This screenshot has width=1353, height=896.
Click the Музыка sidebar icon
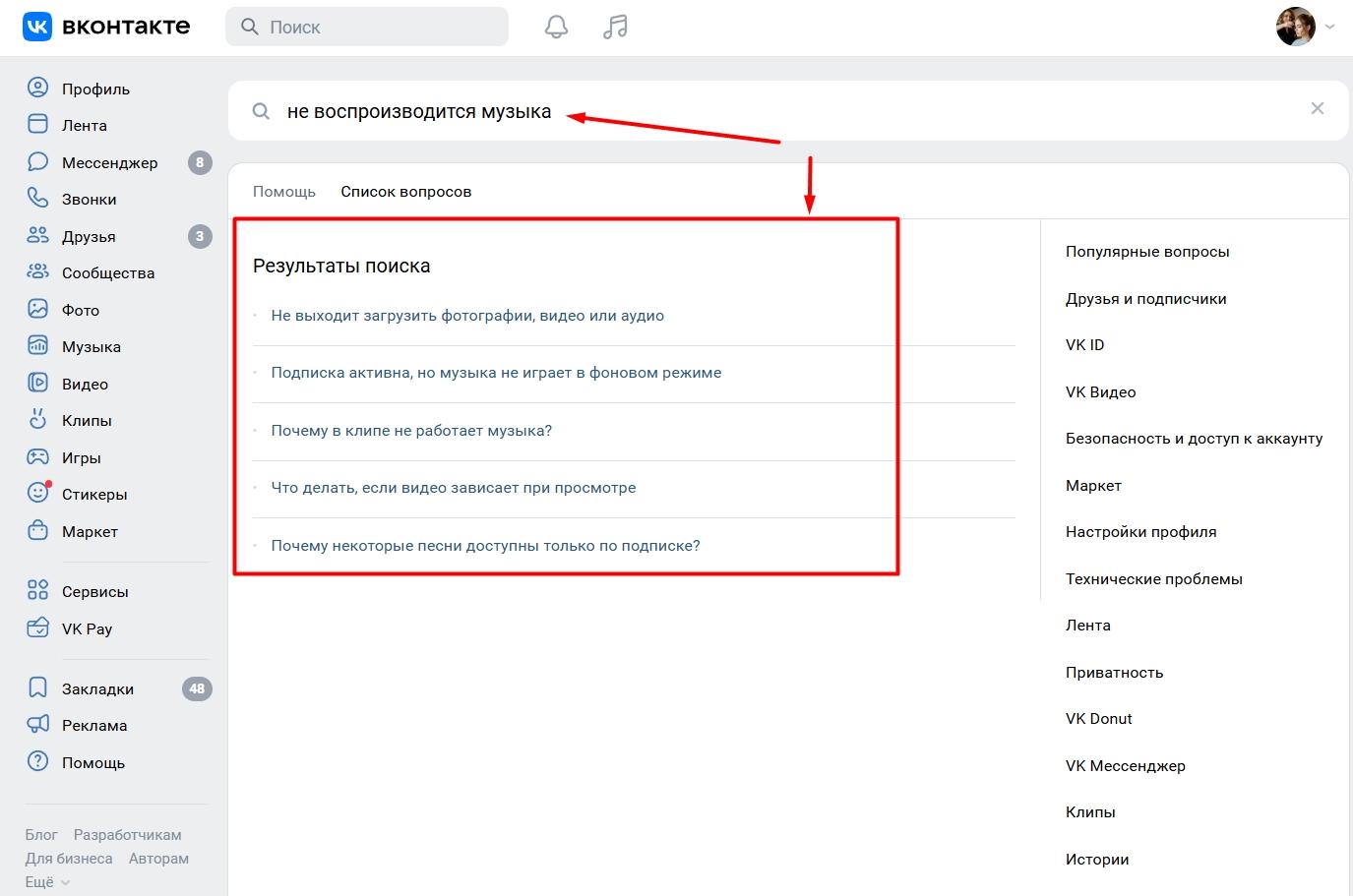coord(37,346)
